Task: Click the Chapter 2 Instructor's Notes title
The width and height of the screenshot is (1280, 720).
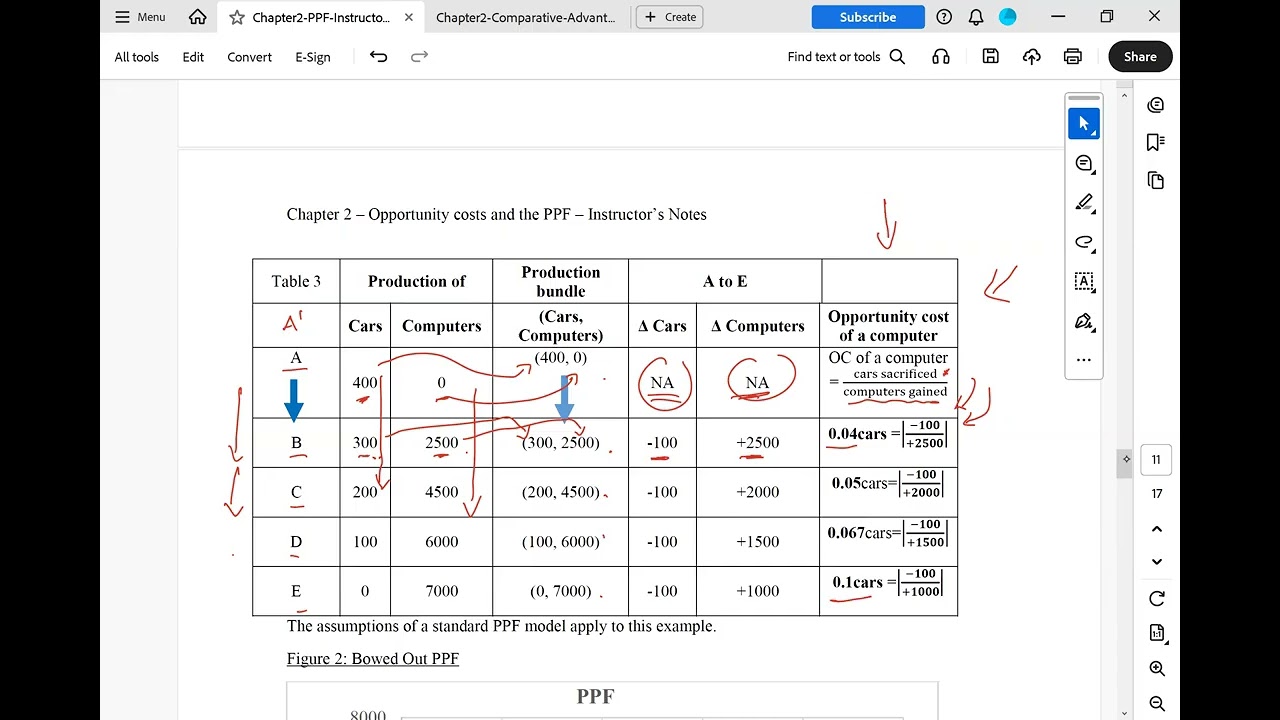Action: coord(497,214)
